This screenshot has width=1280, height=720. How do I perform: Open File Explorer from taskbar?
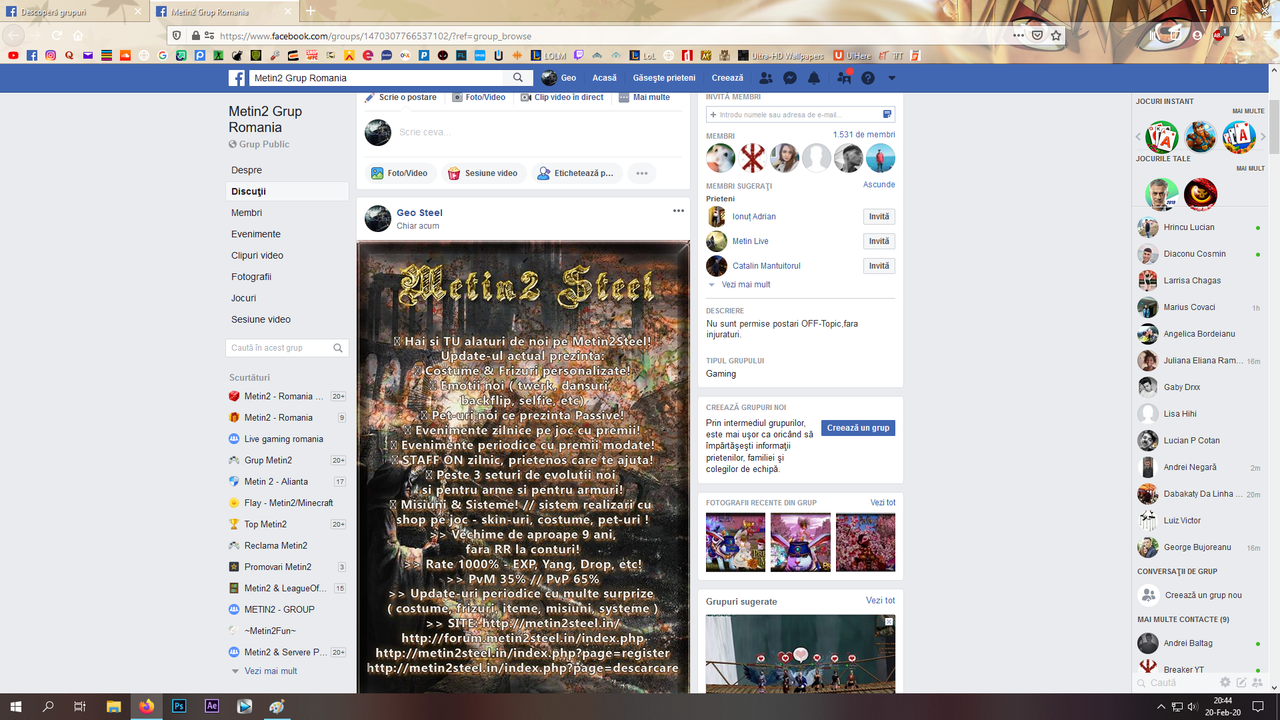pos(114,706)
